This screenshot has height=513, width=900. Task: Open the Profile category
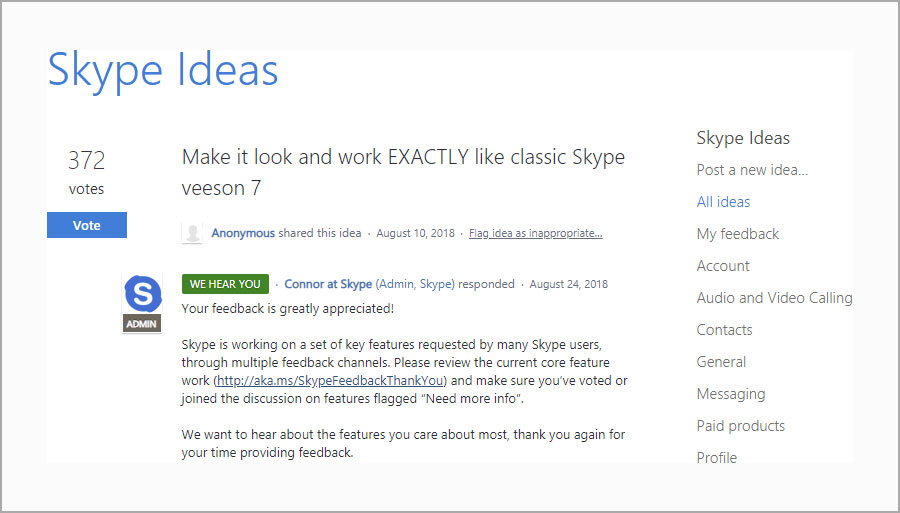pyautogui.click(x=716, y=458)
